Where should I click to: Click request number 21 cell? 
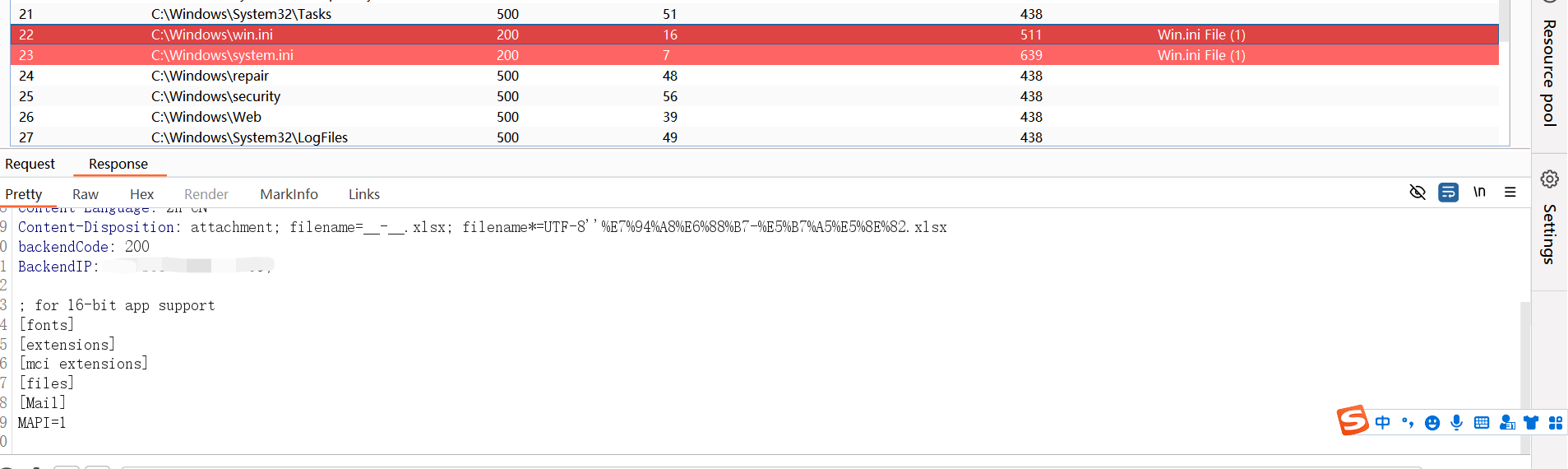tap(26, 14)
